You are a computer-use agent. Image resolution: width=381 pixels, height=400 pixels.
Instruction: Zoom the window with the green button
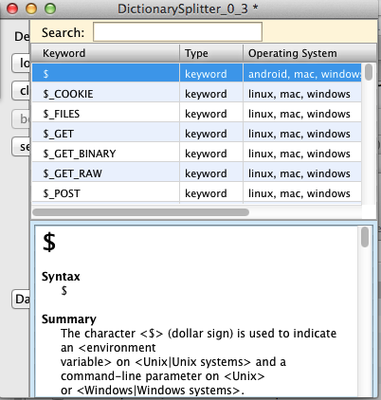[50, 8]
